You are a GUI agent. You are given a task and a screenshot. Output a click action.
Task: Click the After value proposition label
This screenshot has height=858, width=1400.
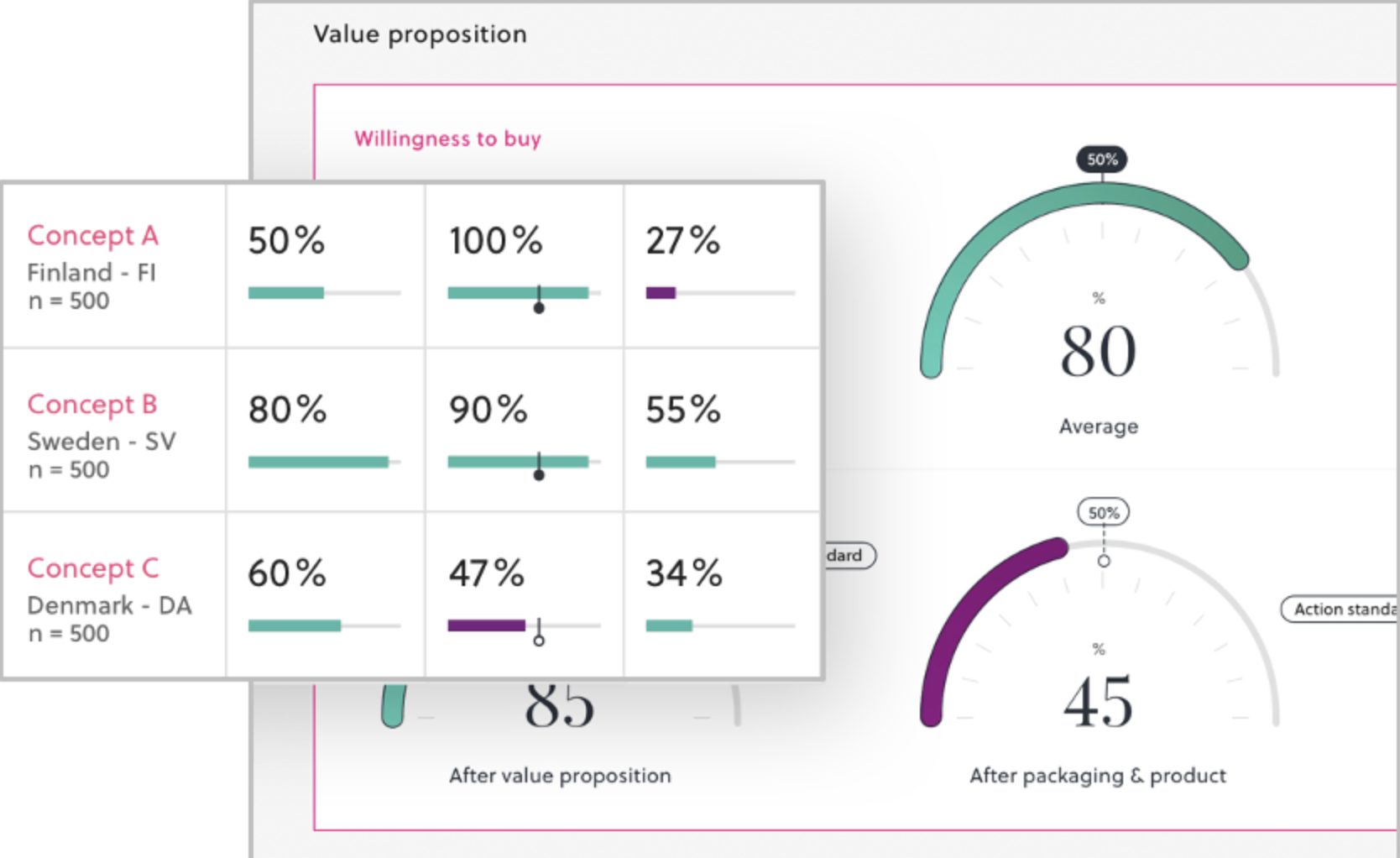[560, 776]
